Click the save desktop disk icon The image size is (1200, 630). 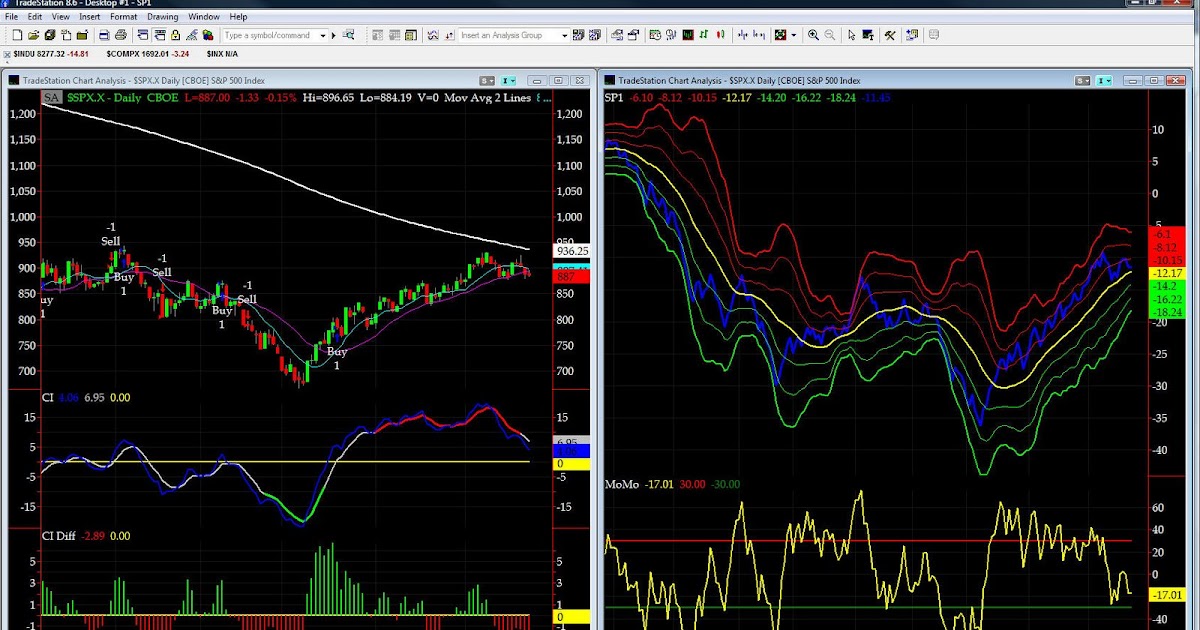(x=50, y=35)
